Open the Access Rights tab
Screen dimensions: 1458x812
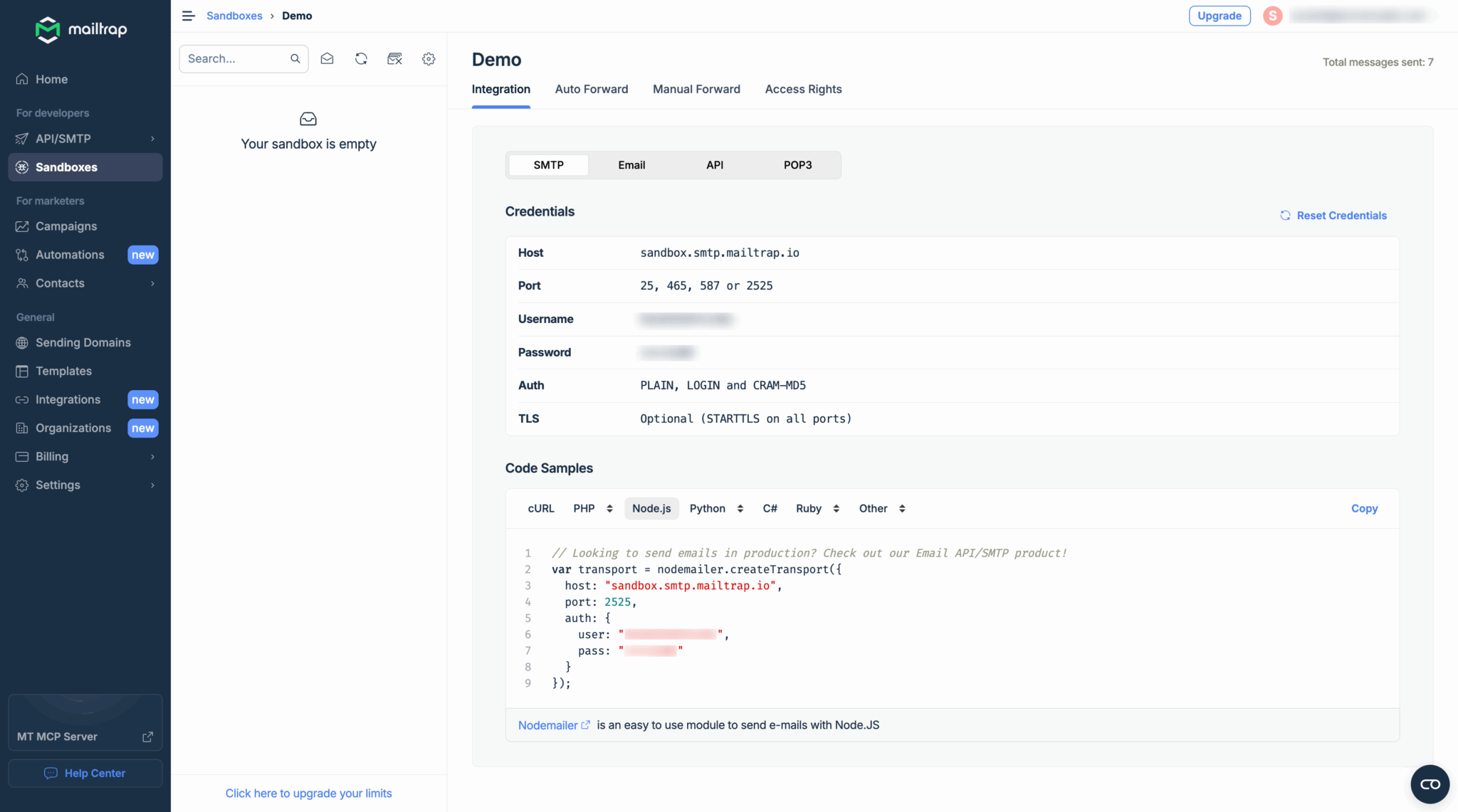[x=803, y=89]
